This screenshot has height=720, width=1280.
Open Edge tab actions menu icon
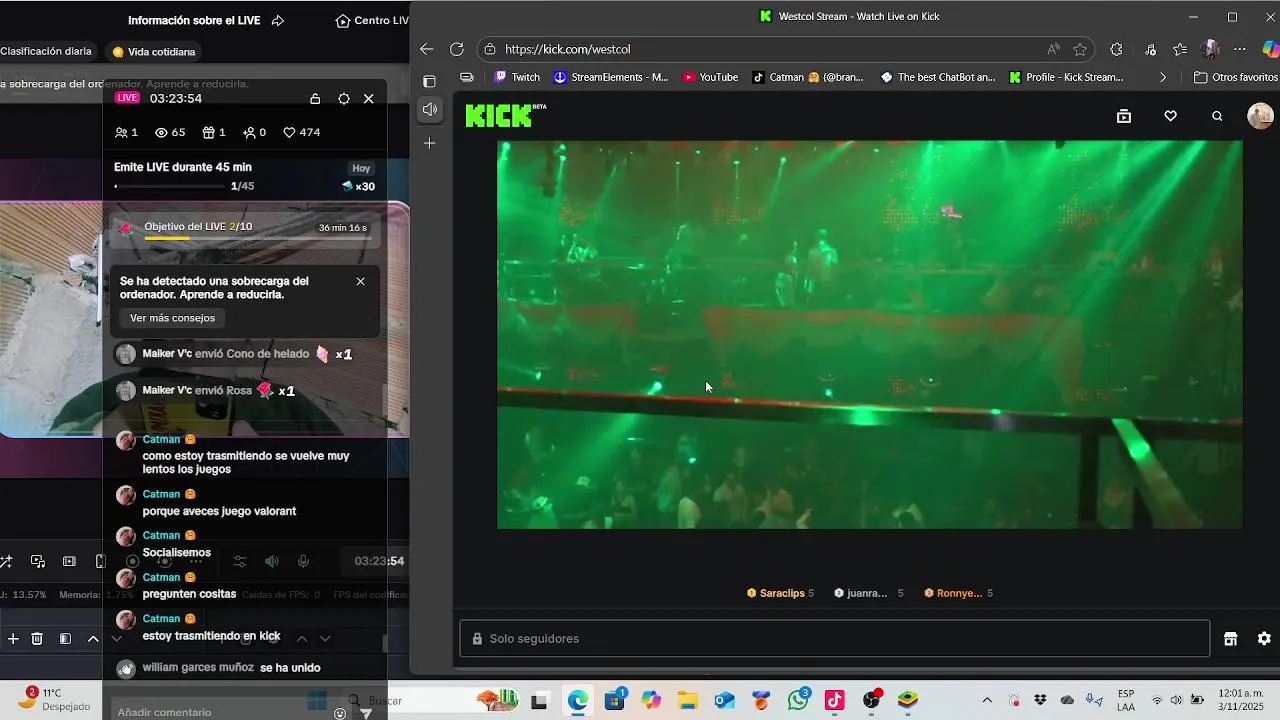pos(430,81)
